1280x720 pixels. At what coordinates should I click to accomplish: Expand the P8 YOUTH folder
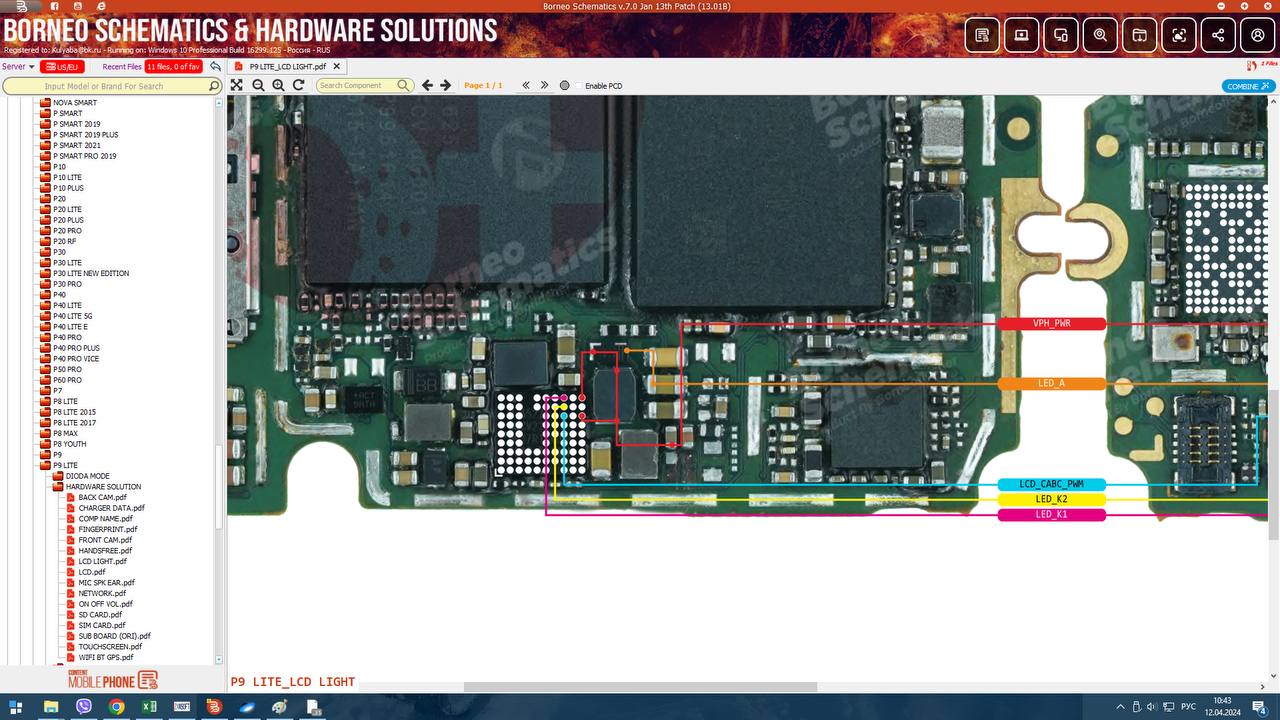(45, 444)
